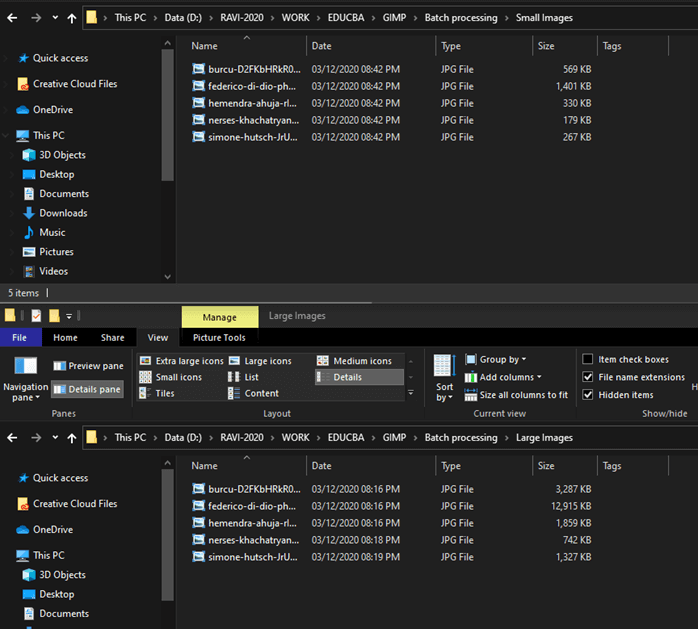Click Back arrow in Small Images window
Screen dimensions: 698x629
point(12,18)
